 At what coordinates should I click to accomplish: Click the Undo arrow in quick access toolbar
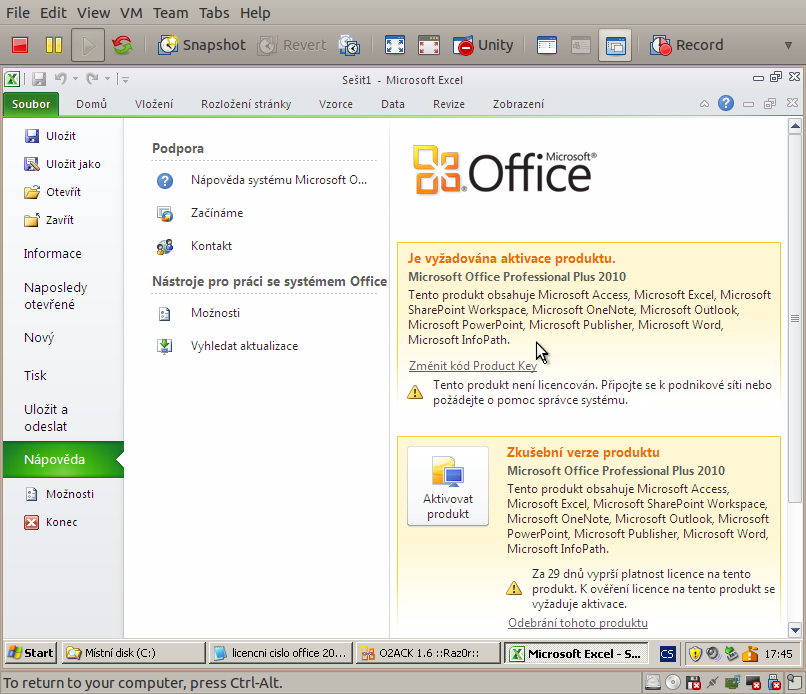click(x=61, y=79)
